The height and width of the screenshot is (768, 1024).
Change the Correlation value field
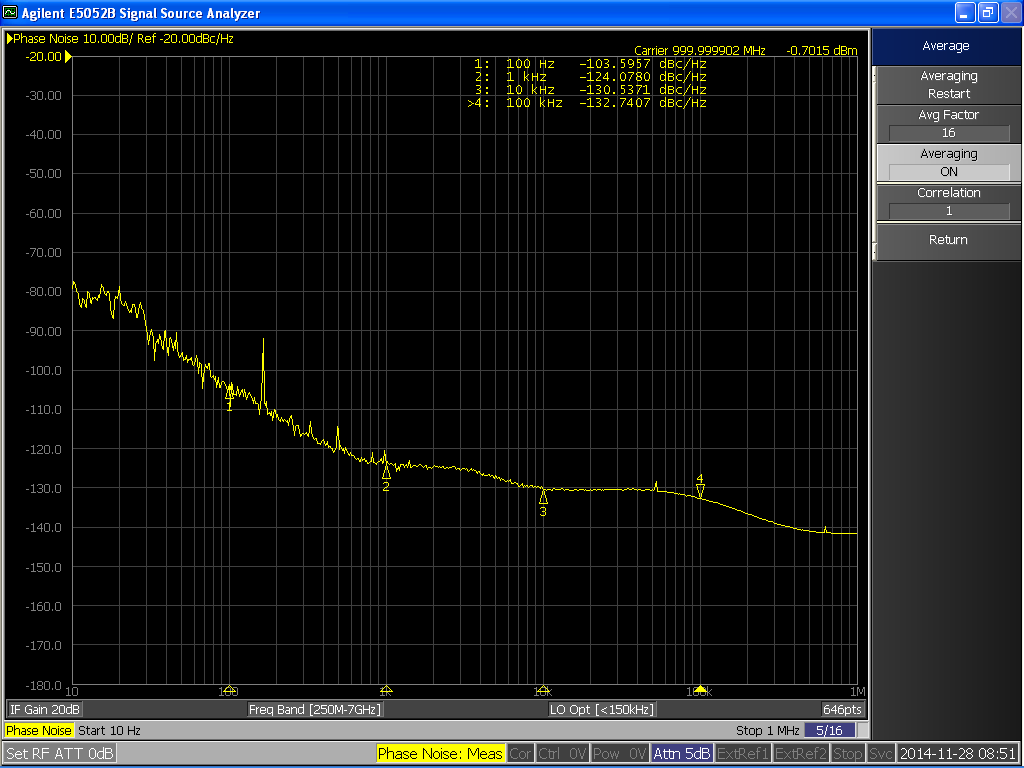click(948, 211)
